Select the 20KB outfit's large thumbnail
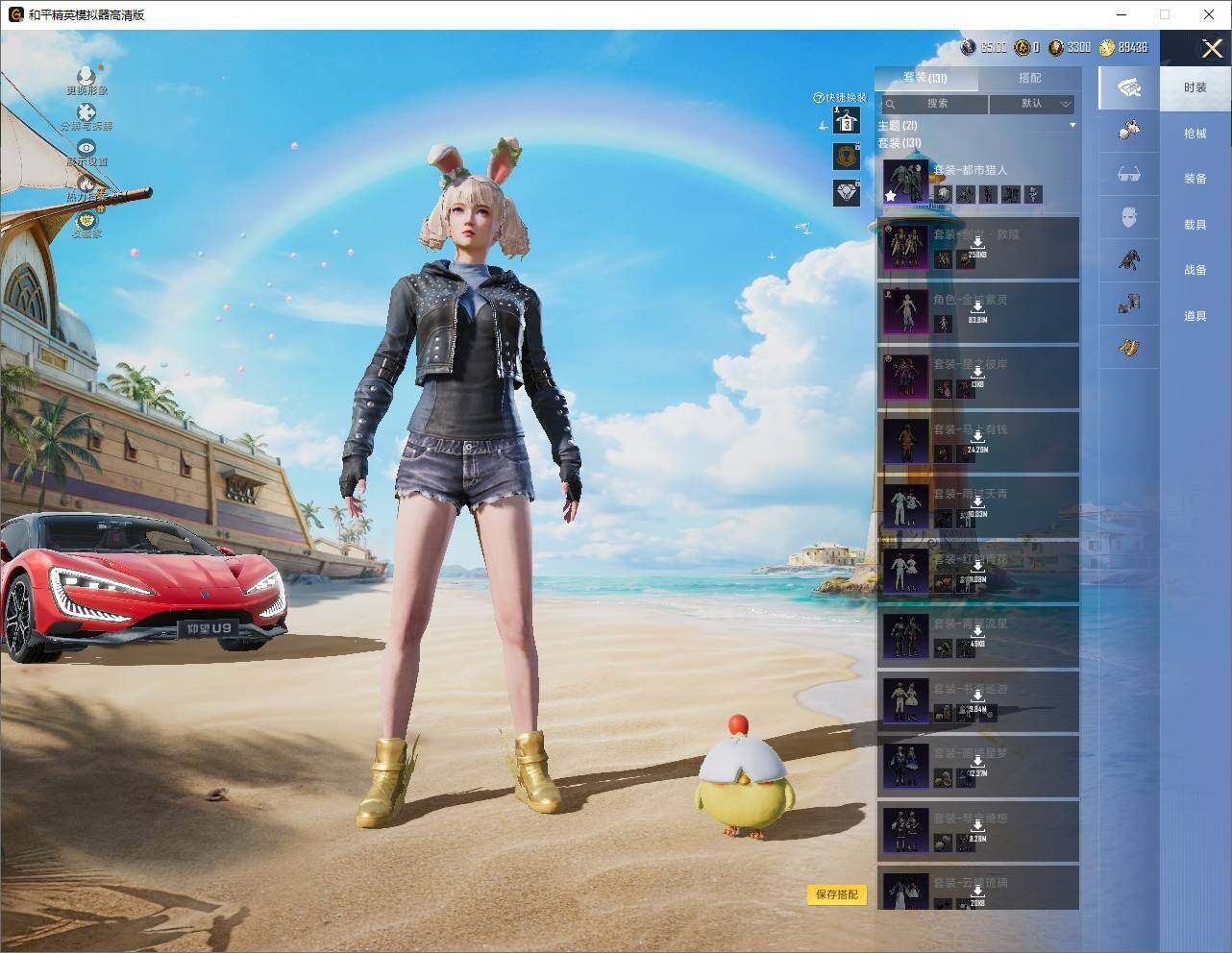This screenshot has height=953, width=1232. point(905,891)
